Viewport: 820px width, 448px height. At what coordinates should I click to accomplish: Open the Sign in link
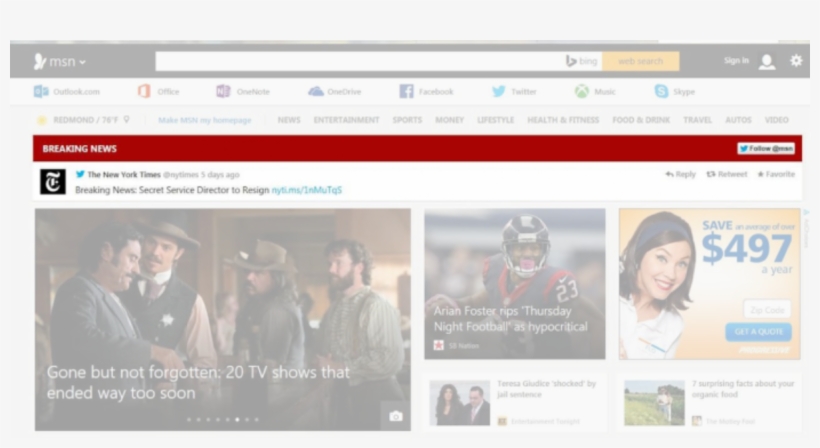736,61
